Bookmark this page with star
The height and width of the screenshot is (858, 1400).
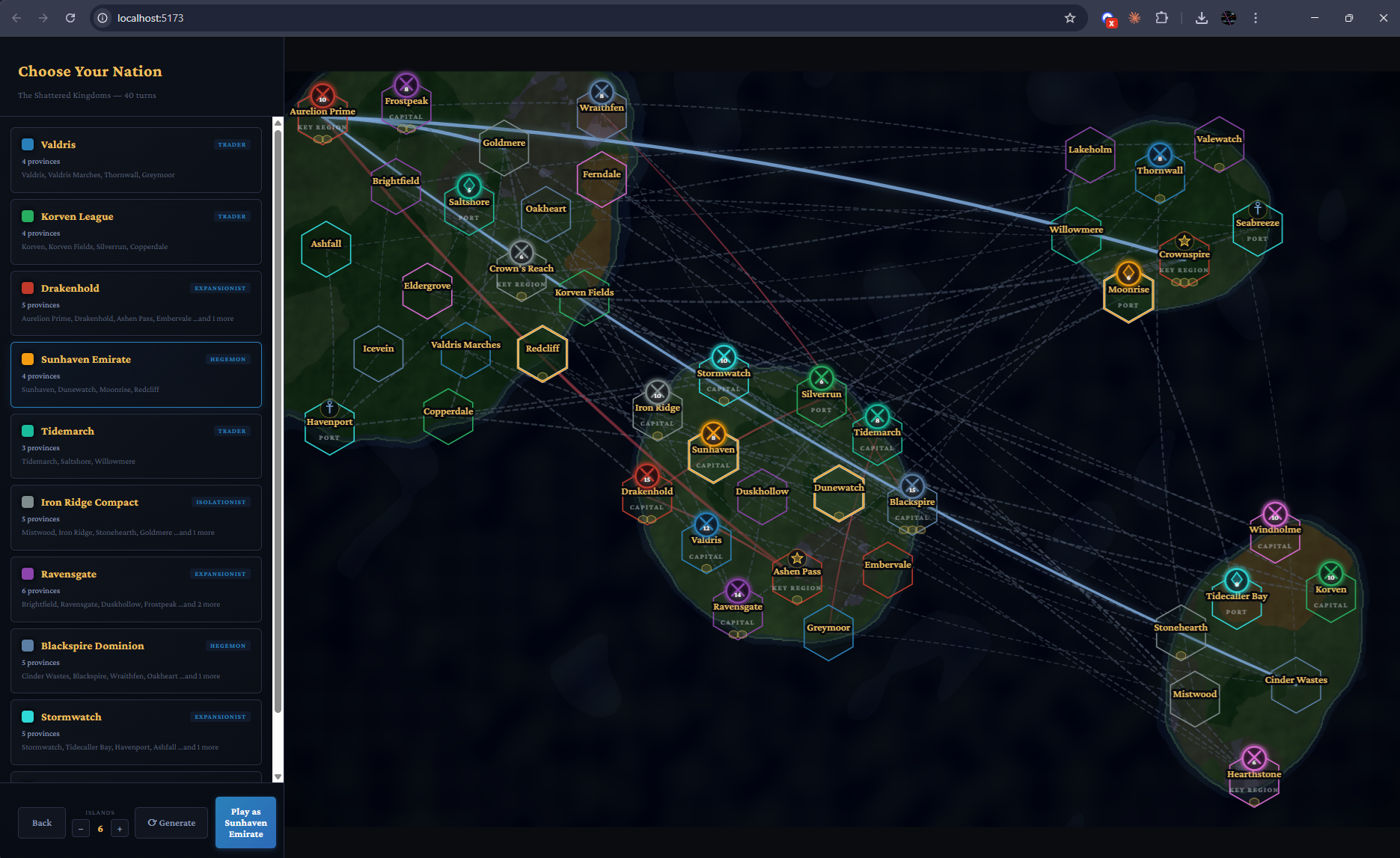tap(1070, 18)
